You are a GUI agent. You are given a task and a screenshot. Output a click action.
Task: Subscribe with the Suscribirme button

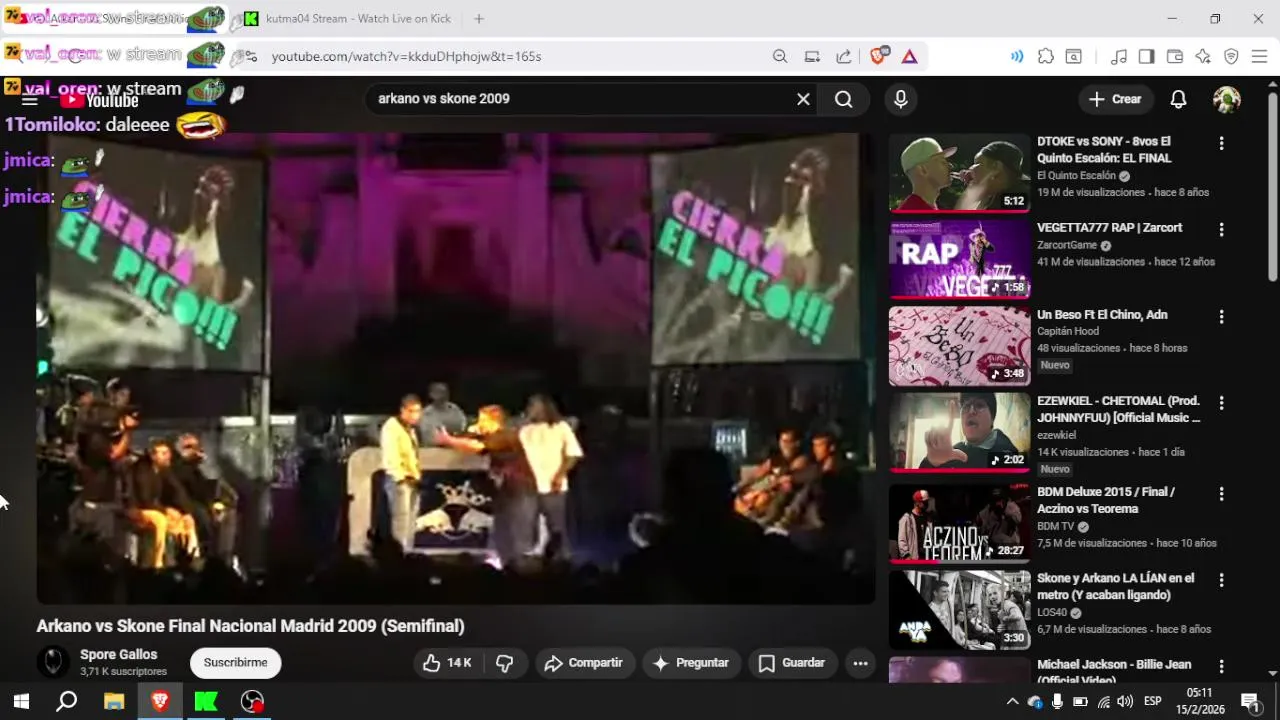236,663
